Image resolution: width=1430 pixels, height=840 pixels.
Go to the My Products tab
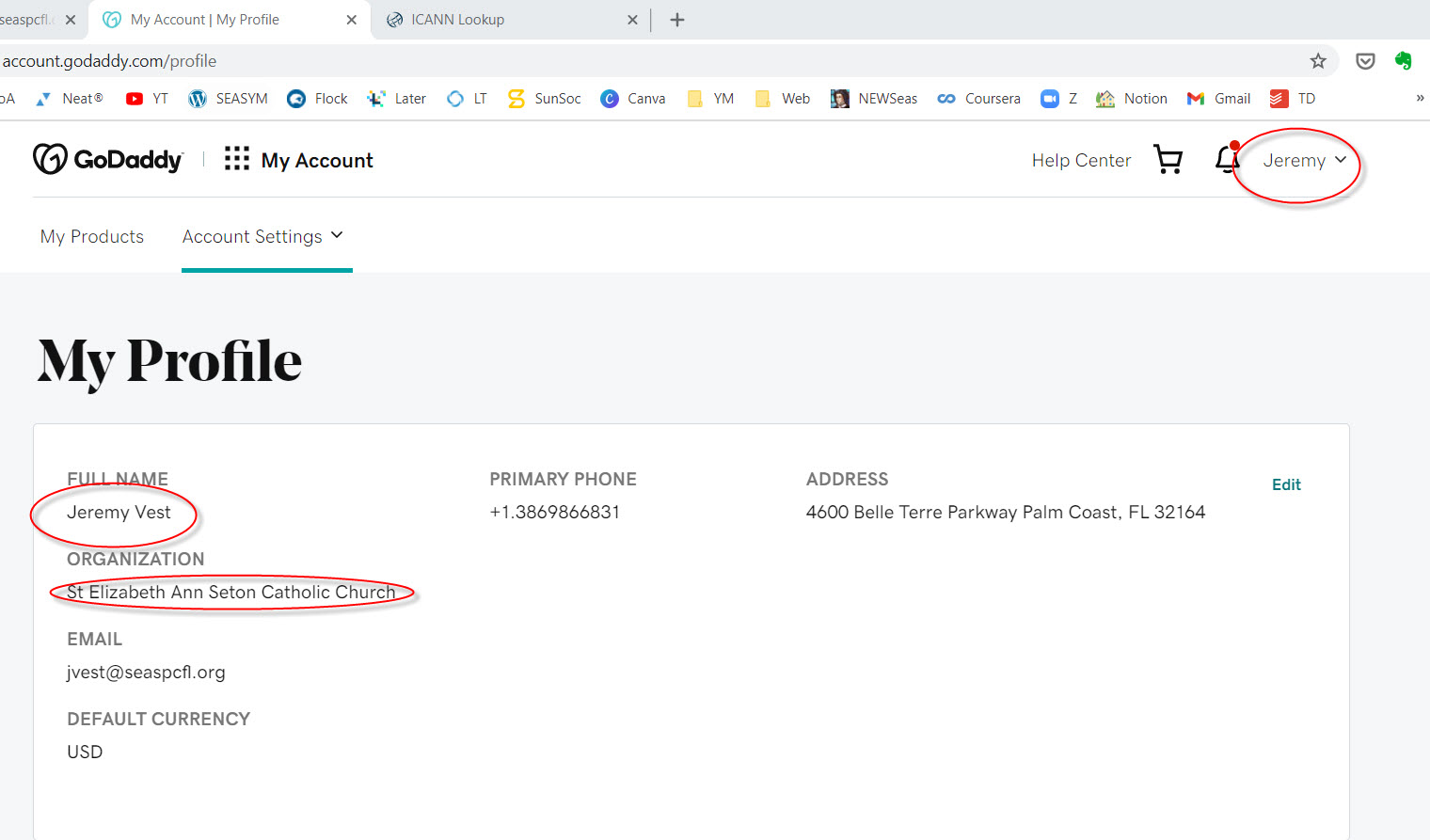pyautogui.click(x=92, y=237)
